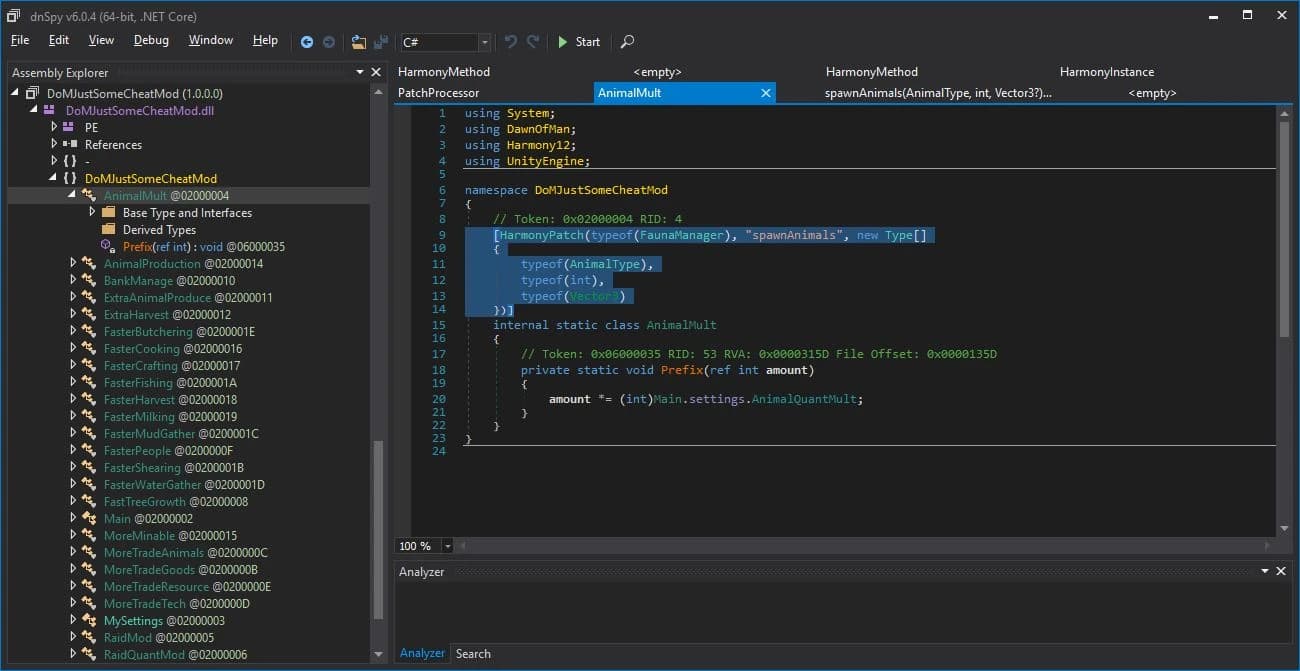
Task: Click the Open file folder icon
Action: [359, 42]
